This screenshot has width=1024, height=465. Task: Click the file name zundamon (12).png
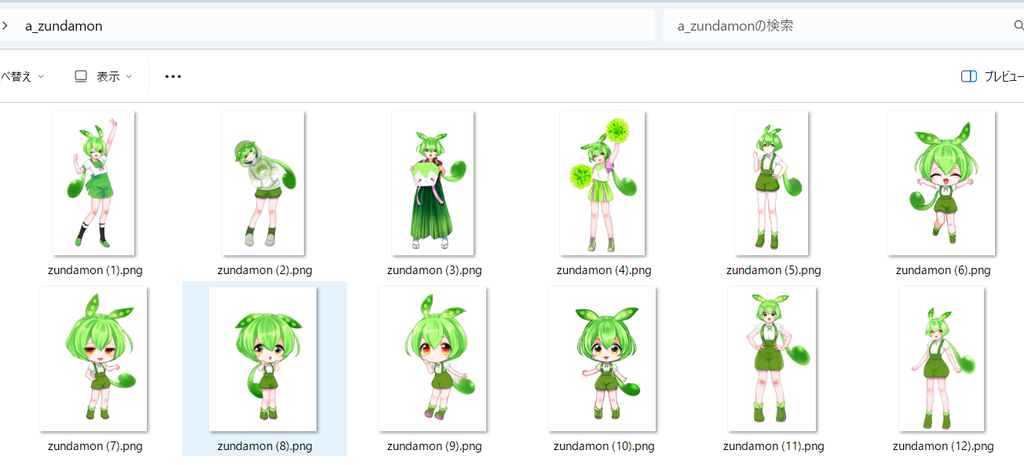click(943, 447)
